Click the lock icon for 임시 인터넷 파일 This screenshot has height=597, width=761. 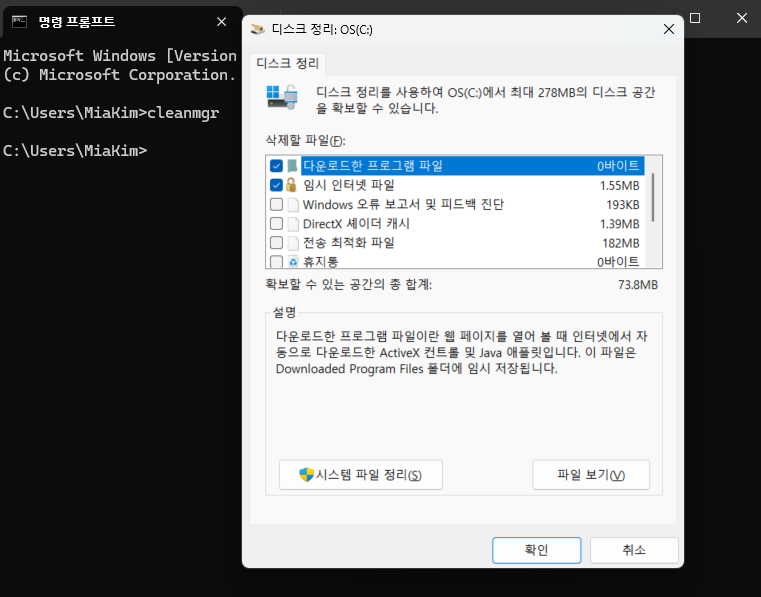click(292, 185)
